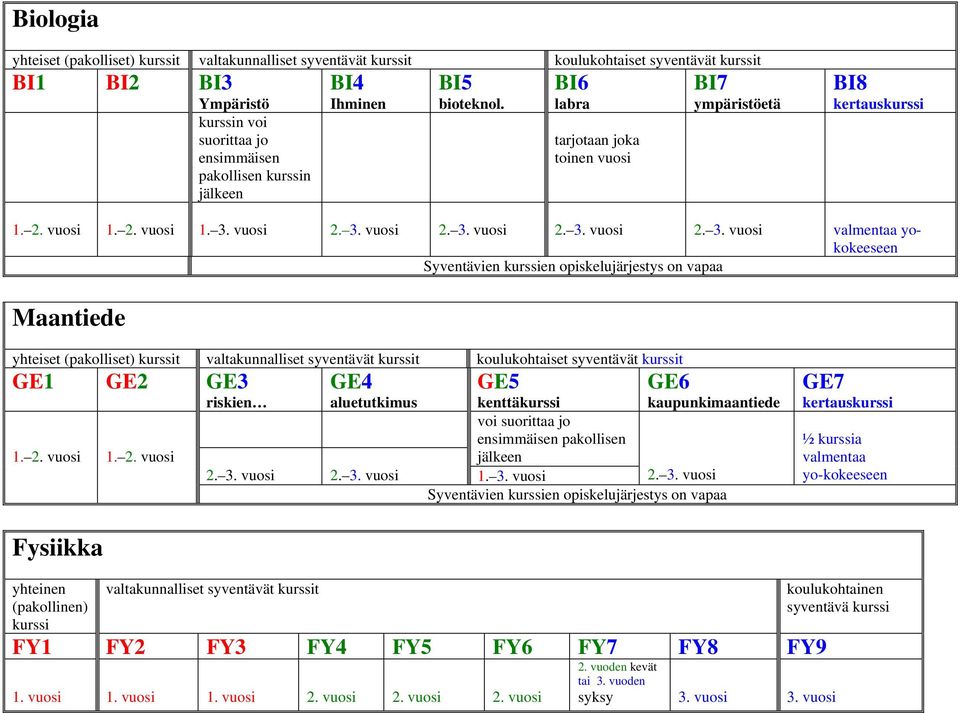The height and width of the screenshot is (713, 960).
Task: Click the Maantiede table heading
Action: point(69,318)
